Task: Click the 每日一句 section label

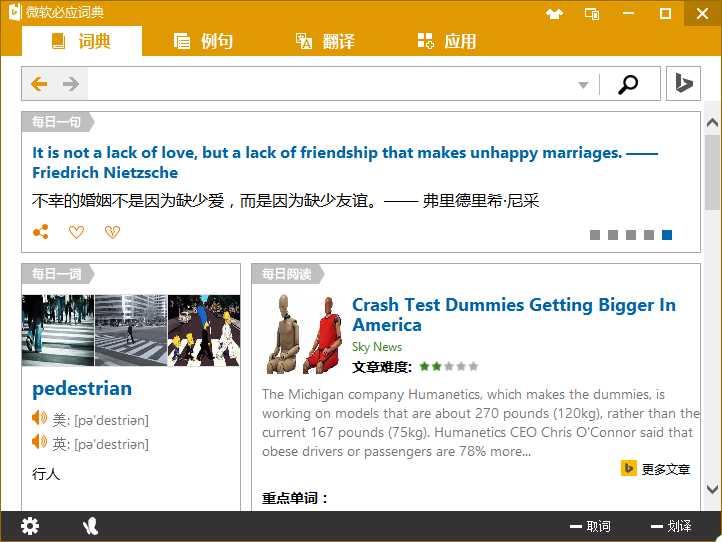Action: point(56,122)
